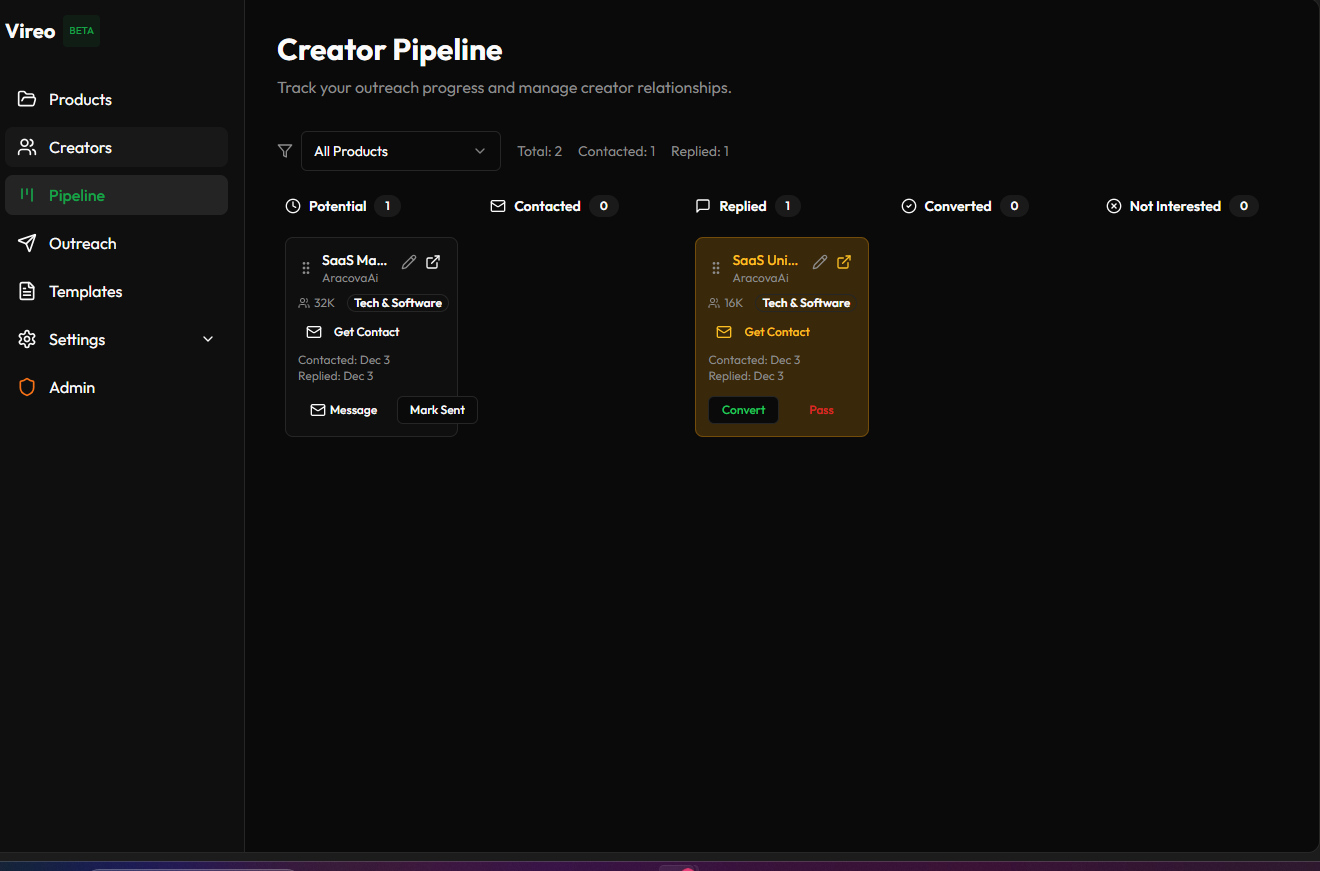
Task: Click the Settings gear icon
Action: 27,339
